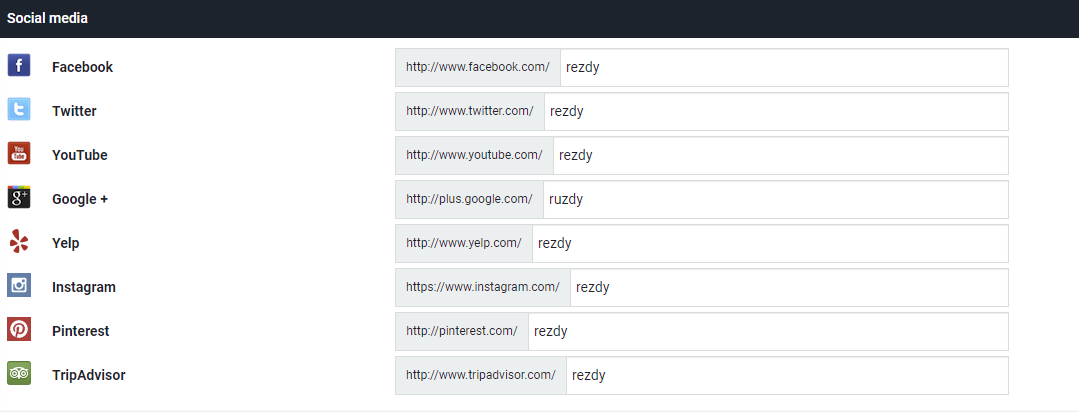Click the TripAdvisor owl icon
Screen dimensions: 1079x416
pyautogui.click(x=19, y=373)
